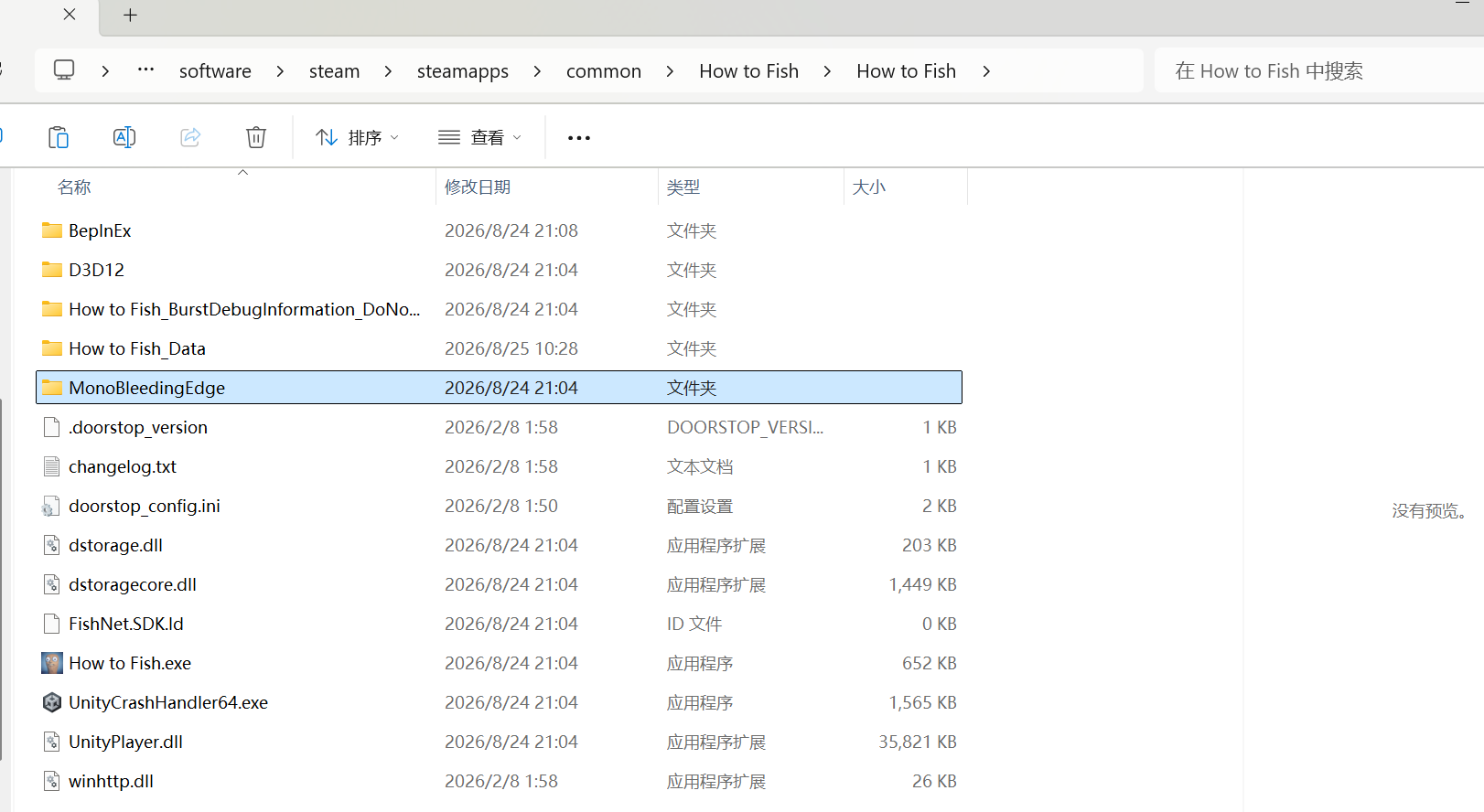Click the UnityCrashHandler64.exe Unity icon
This screenshot has height=812, width=1484.
(x=52, y=702)
